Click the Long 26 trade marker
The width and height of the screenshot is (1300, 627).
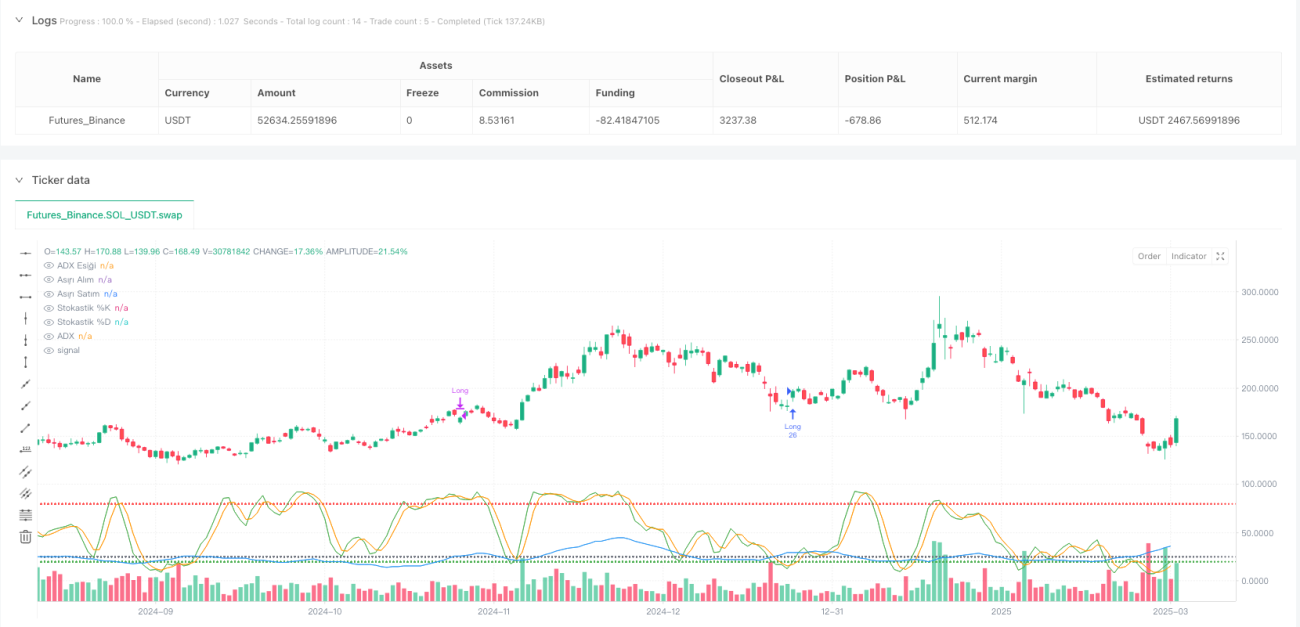click(792, 423)
